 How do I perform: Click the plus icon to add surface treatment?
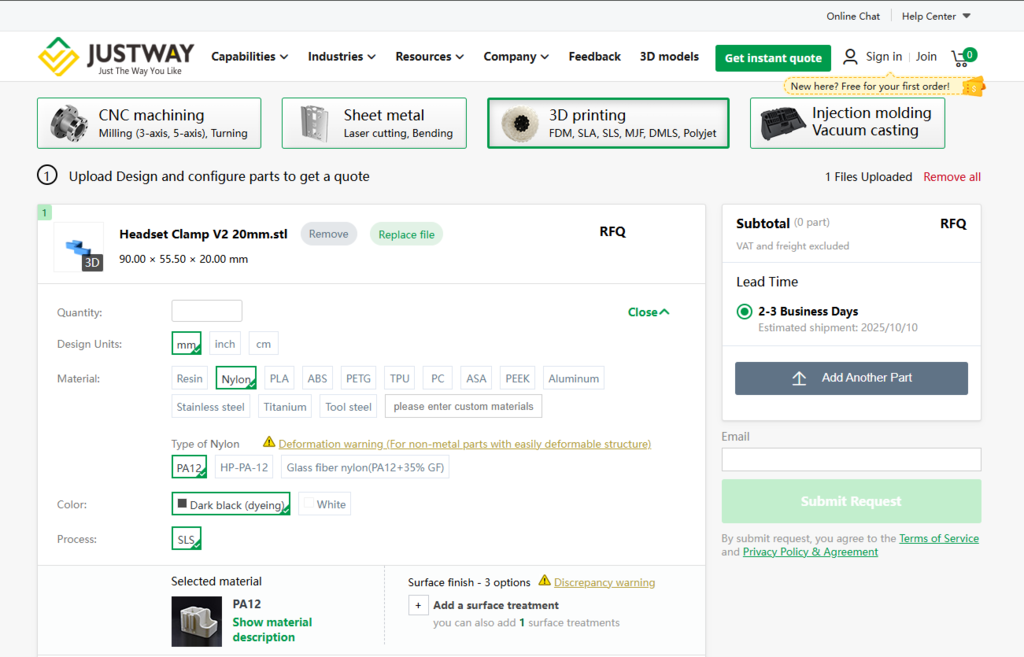pos(418,605)
